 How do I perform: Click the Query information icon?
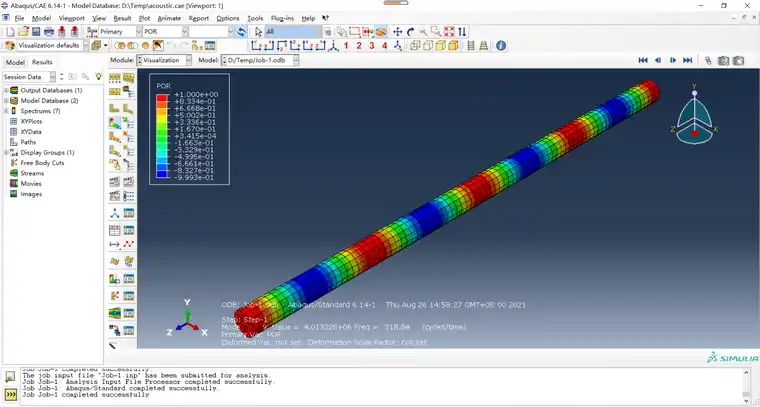pyautogui.click(x=501, y=46)
